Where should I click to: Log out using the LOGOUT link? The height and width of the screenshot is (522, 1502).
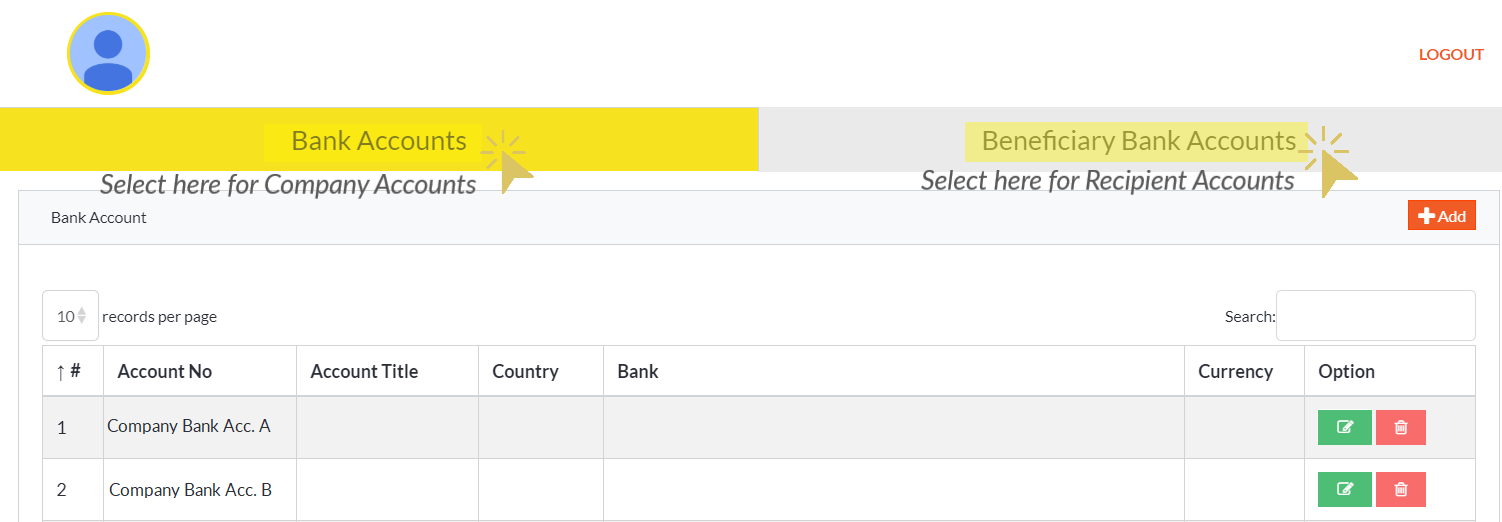(x=1450, y=55)
